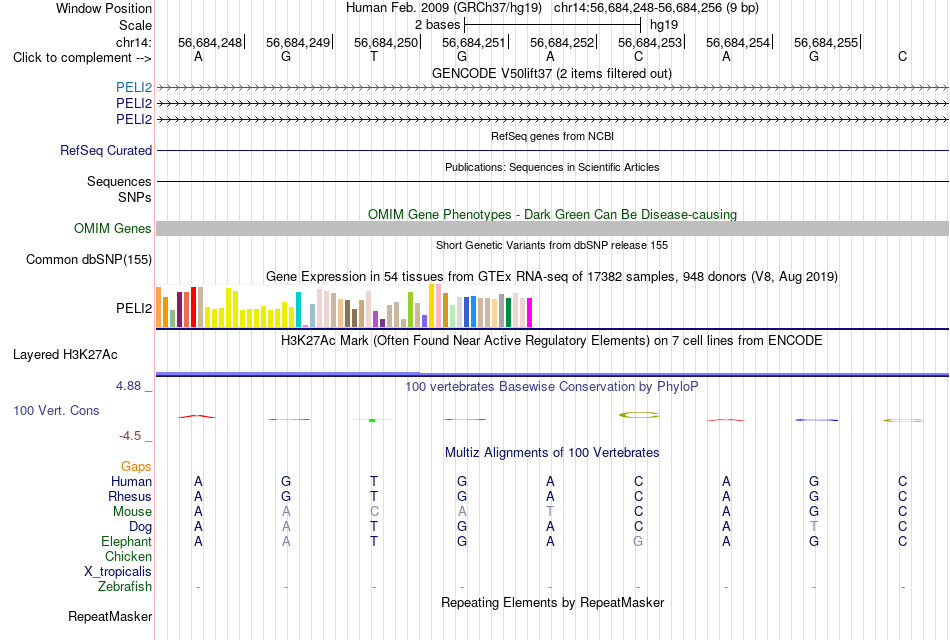Click the 'Click to complement -->' label

point(82,58)
